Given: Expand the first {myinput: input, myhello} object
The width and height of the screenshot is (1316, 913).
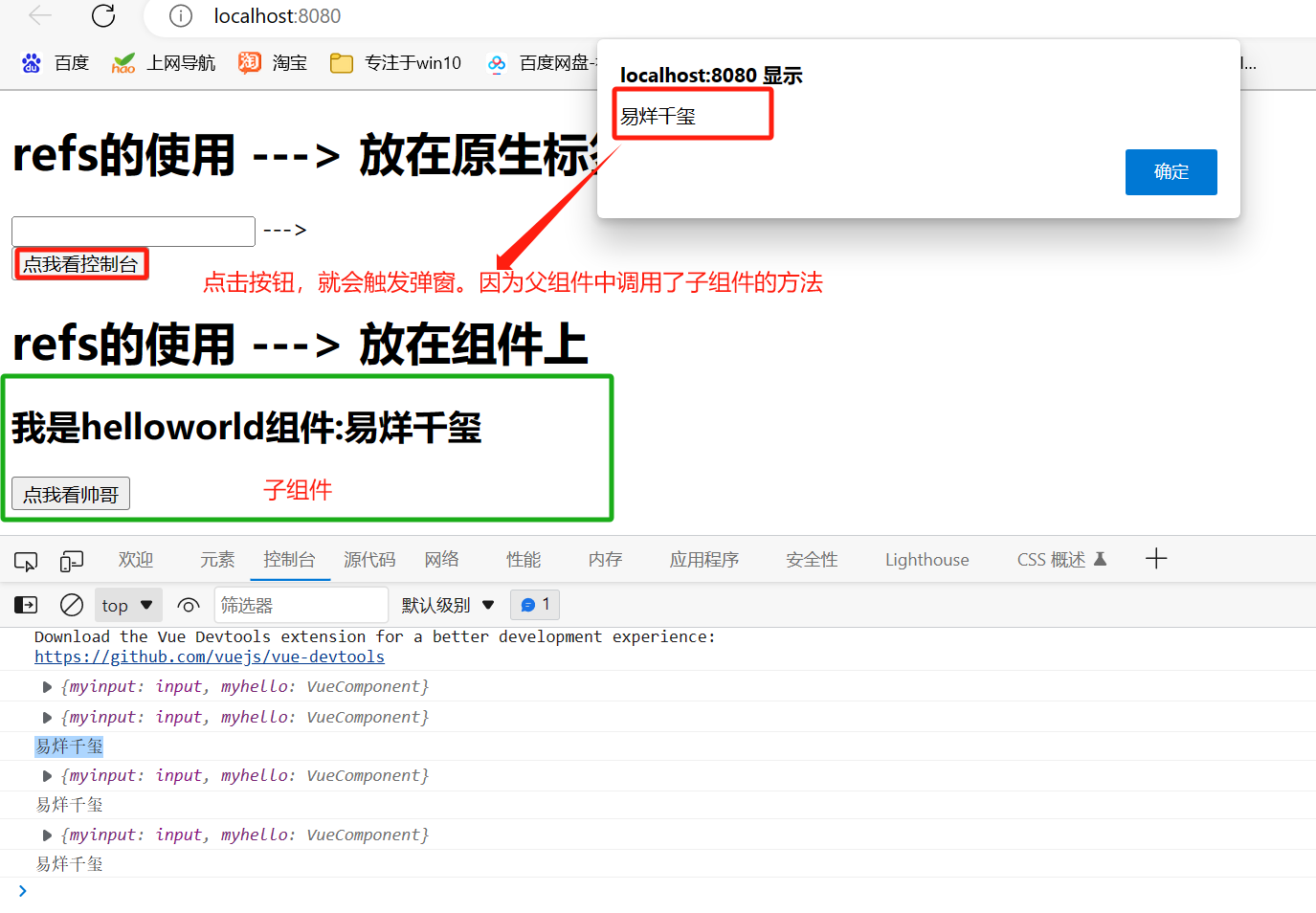Looking at the screenshot, I should point(47,687).
